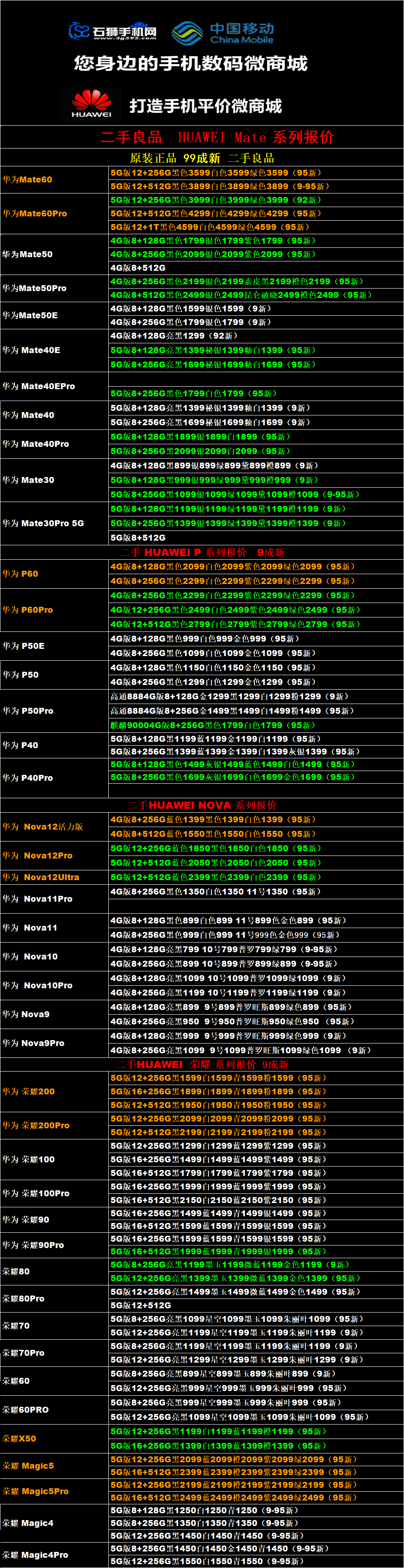The width and height of the screenshot is (404, 1568).
Task: Select the 荣耀60PRO model name
Action: coord(25,1410)
